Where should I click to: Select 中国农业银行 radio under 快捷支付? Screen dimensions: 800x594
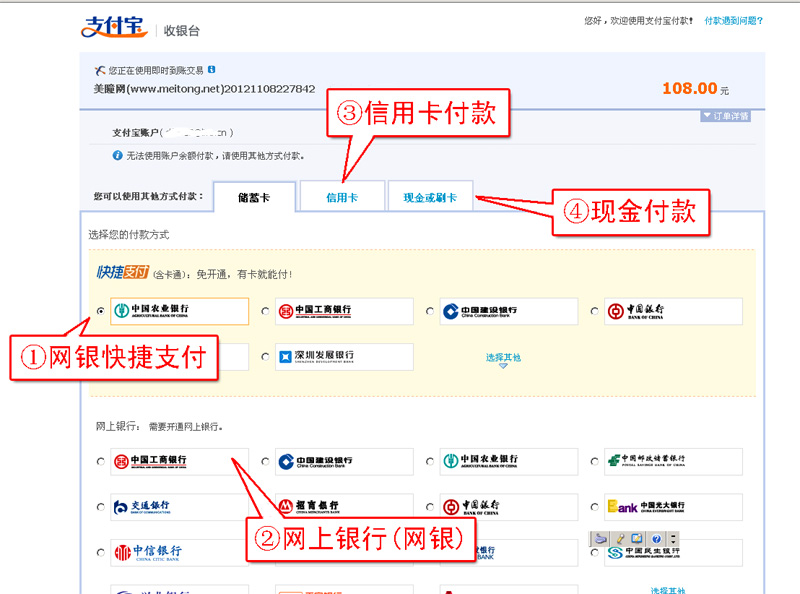point(101,311)
